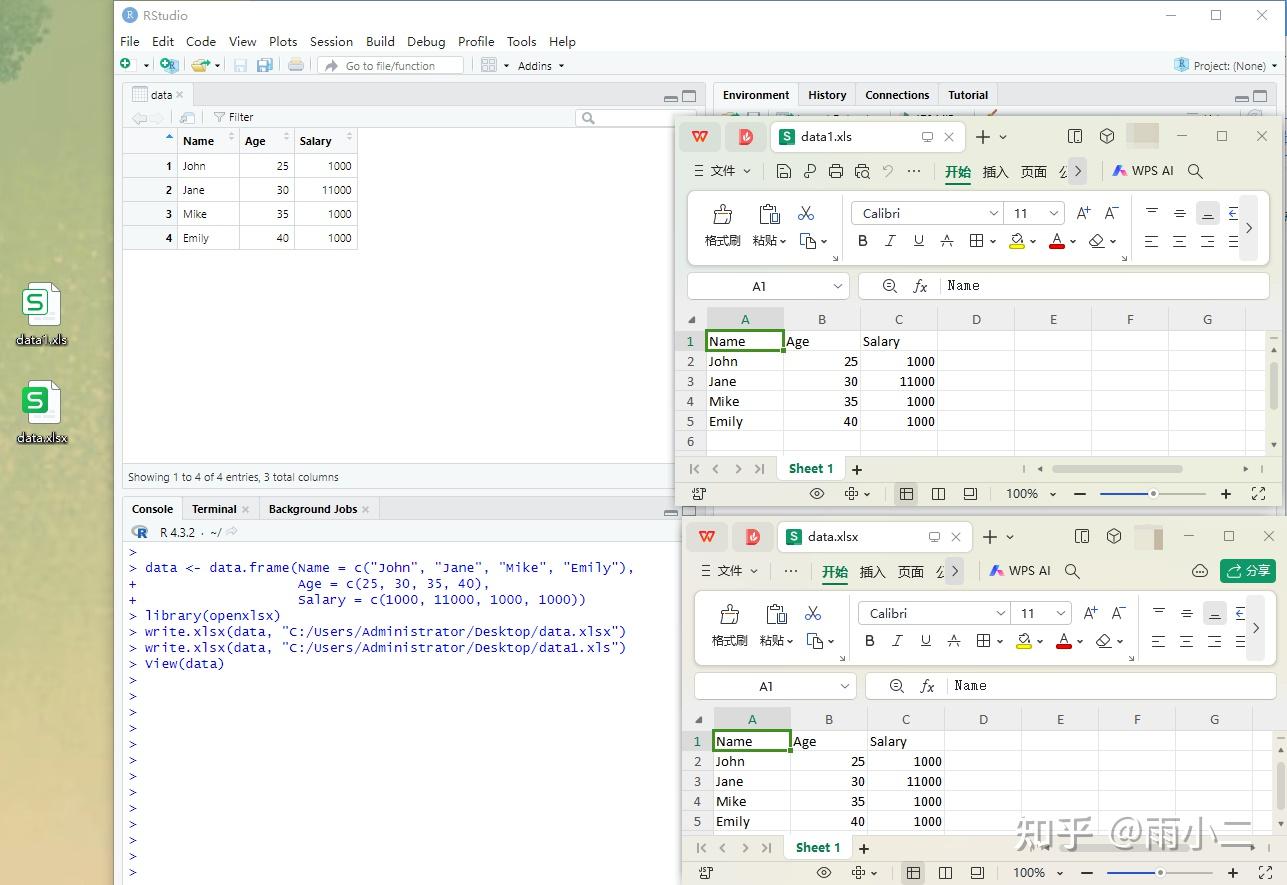The height and width of the screenshot is (885, 1287).
Task: Toggle eye protection mode in data1.xls status bar
Action: point(817,494)
